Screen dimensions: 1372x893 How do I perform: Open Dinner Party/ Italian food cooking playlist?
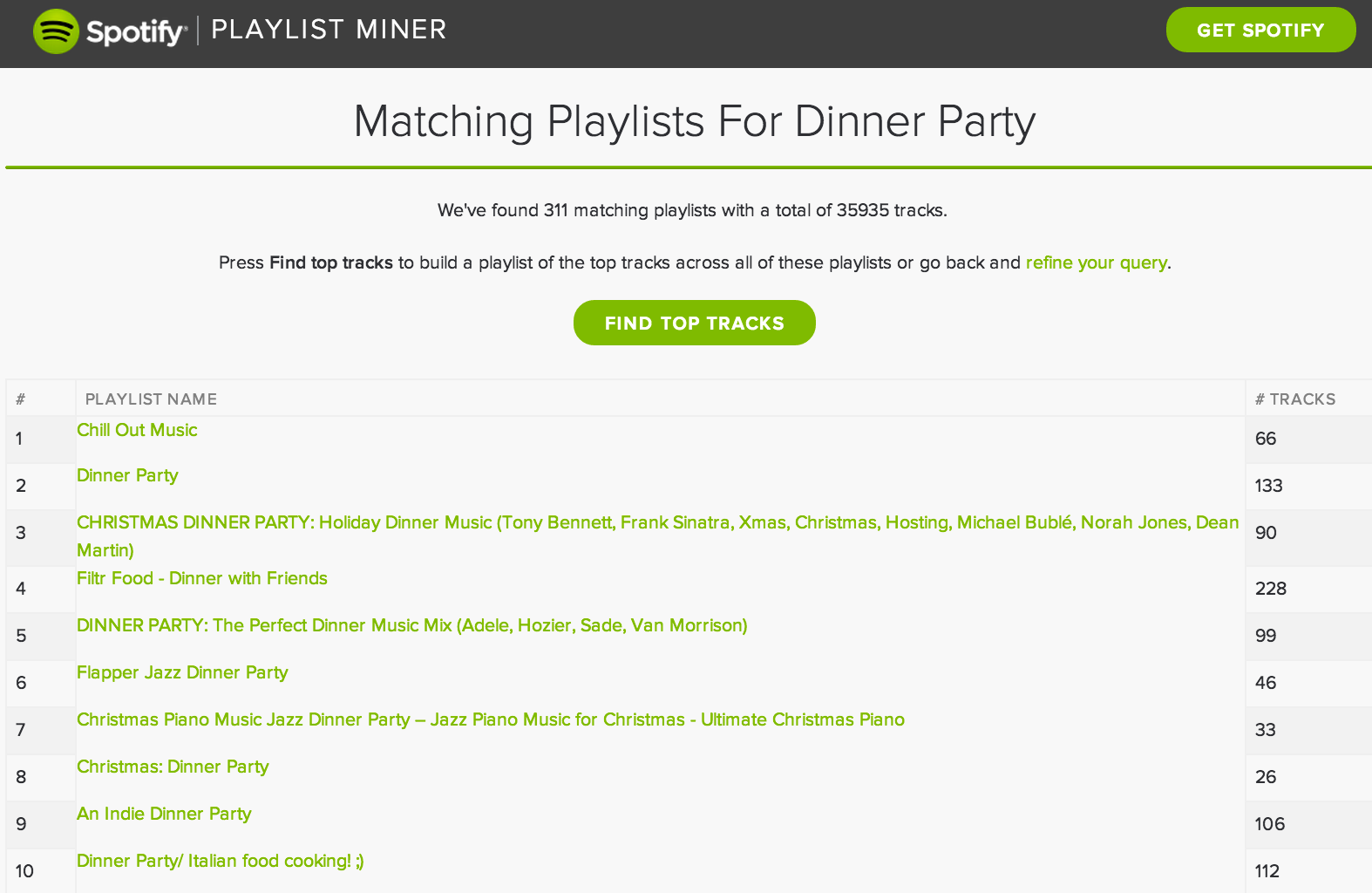coord(220,861)
